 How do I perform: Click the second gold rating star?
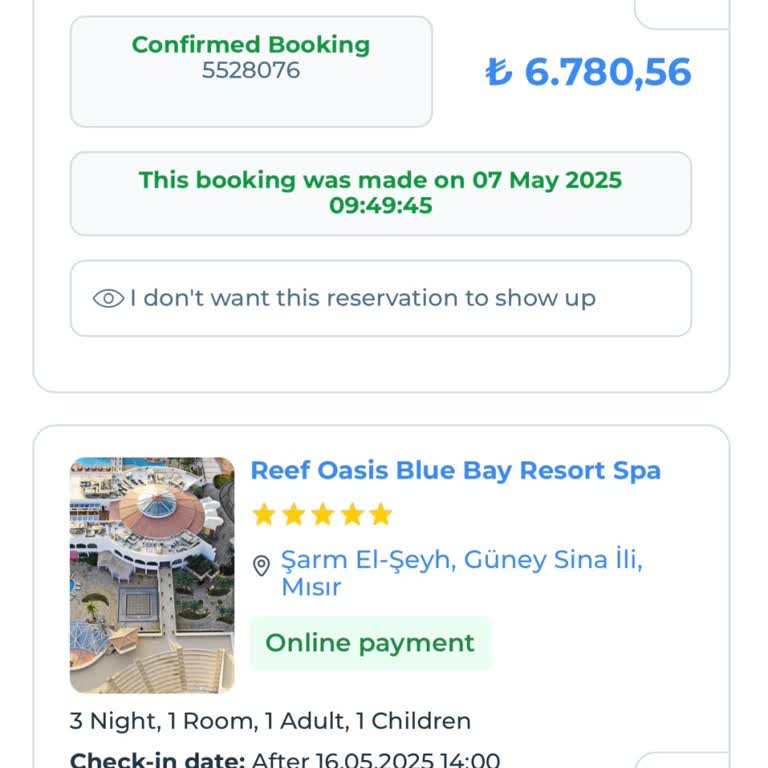[293, 515]
